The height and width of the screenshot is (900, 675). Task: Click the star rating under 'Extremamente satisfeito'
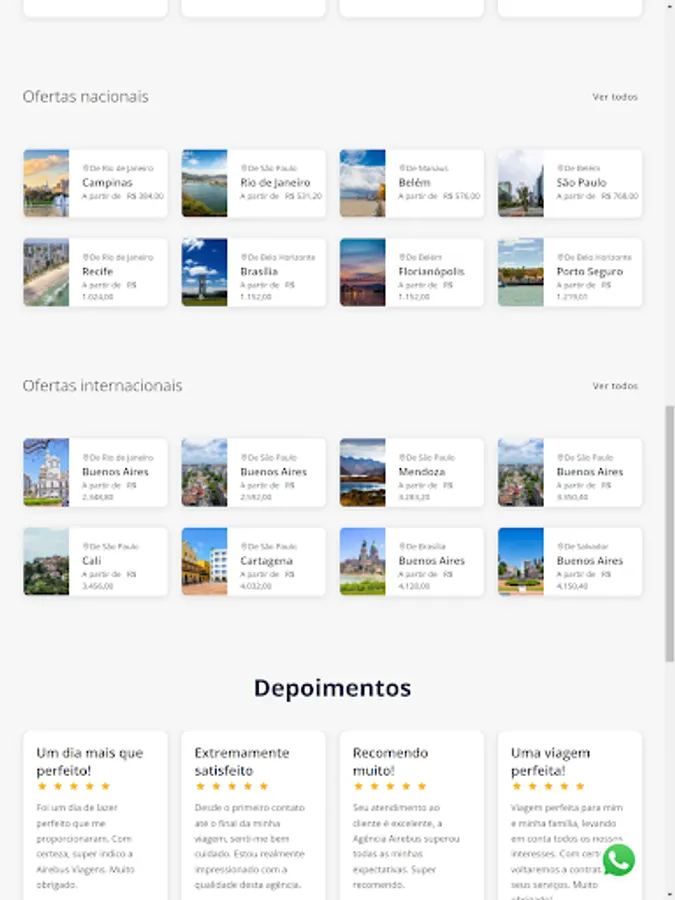point(231,786)
